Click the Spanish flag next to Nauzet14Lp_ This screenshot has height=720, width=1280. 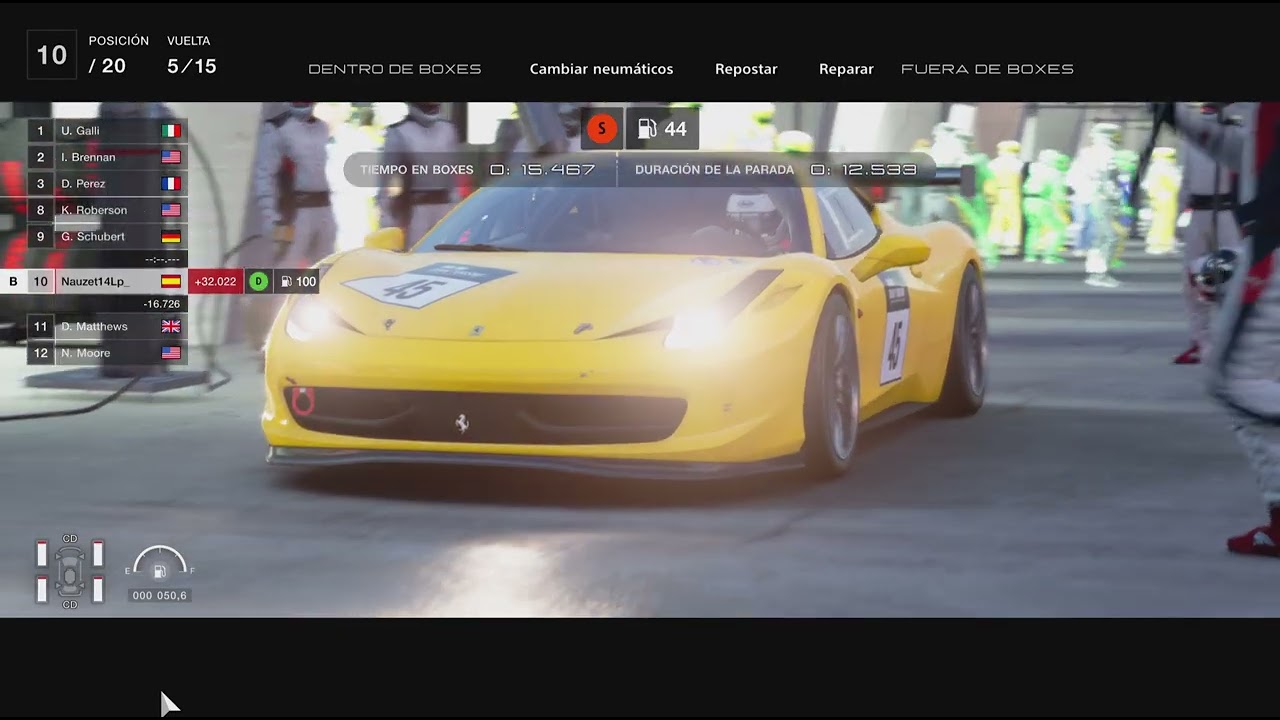[171, 282]
